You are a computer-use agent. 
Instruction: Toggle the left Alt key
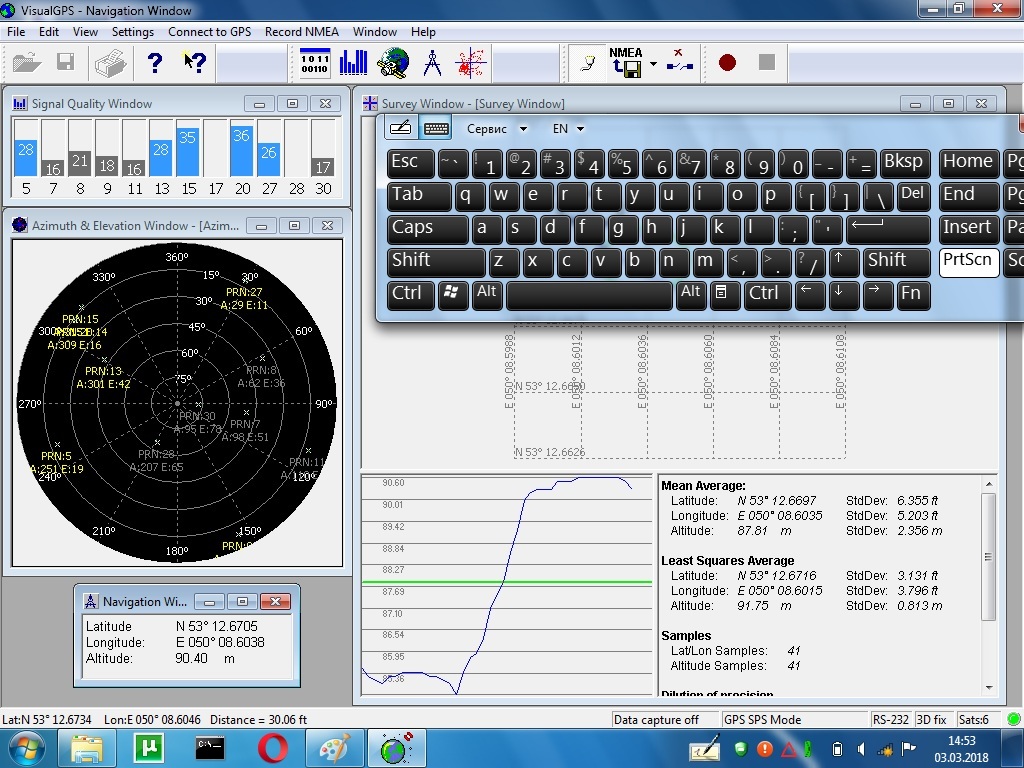[x=487, y=295]
